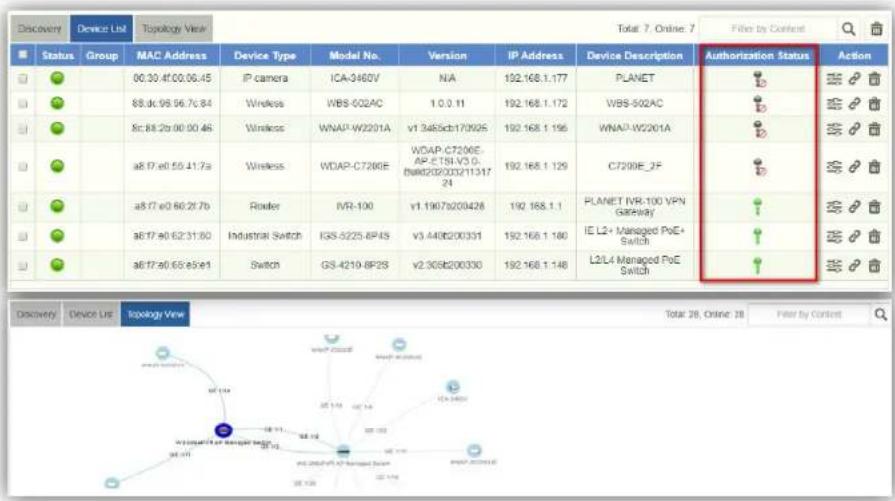Select Device List tab in lower panel
The height and width of the screenshot is (501, 895).
91,314
